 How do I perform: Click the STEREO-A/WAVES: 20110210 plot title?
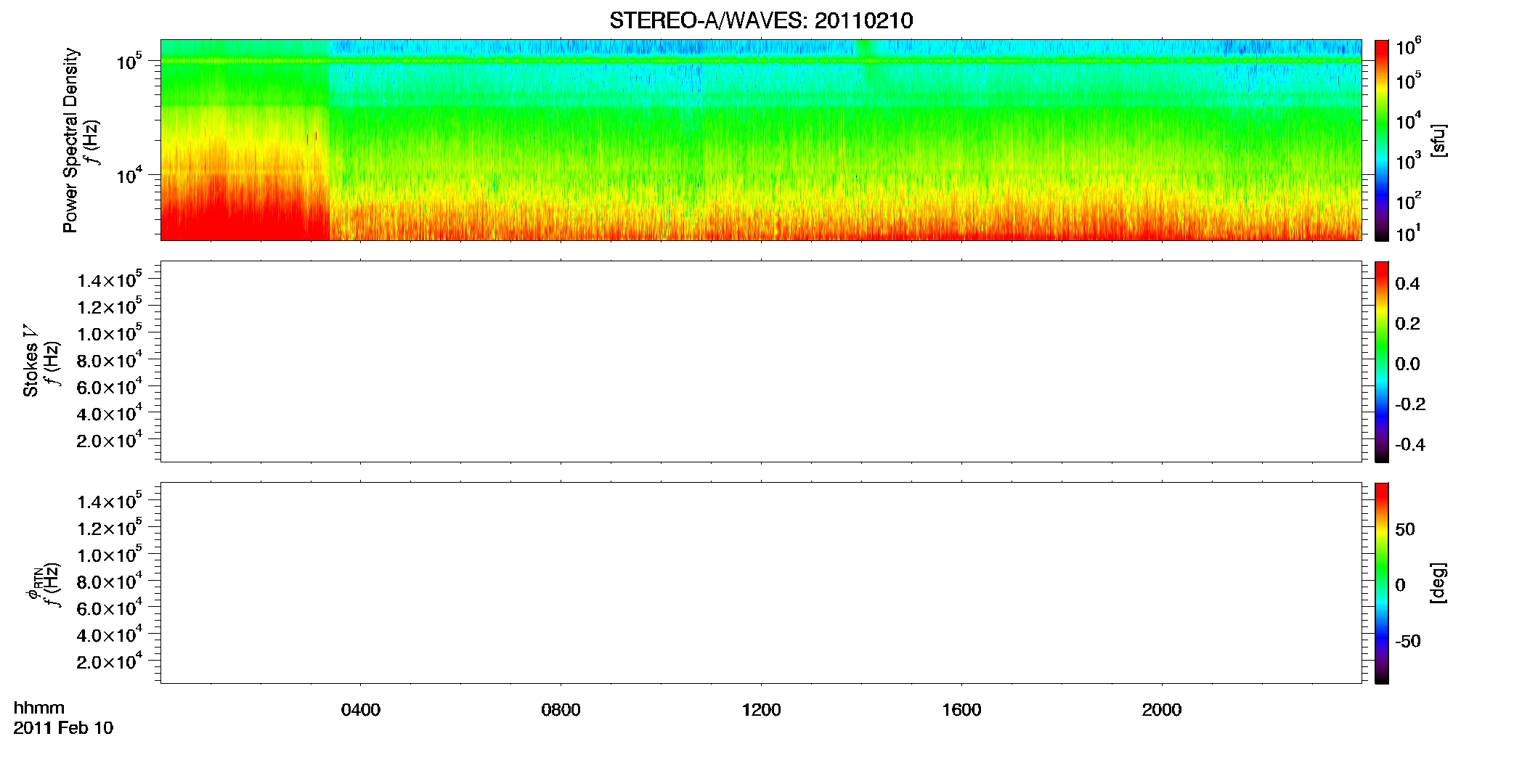tap(761, 20)
